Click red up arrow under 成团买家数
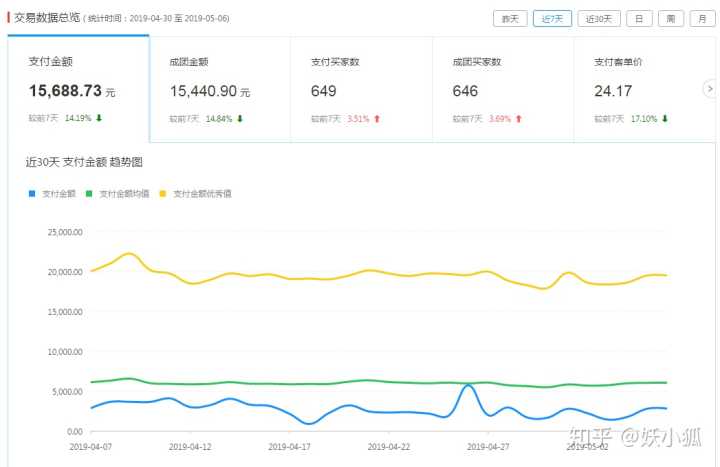This screenshot has height=467, width=720. click(x=518, y=118)
